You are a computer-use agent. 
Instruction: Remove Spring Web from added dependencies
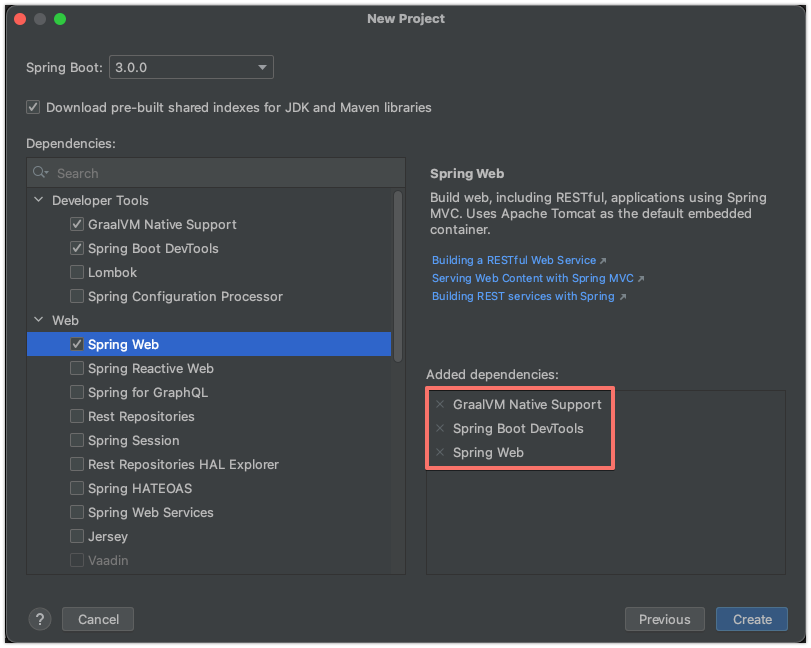pyautogui.click(x=440, y=453)
